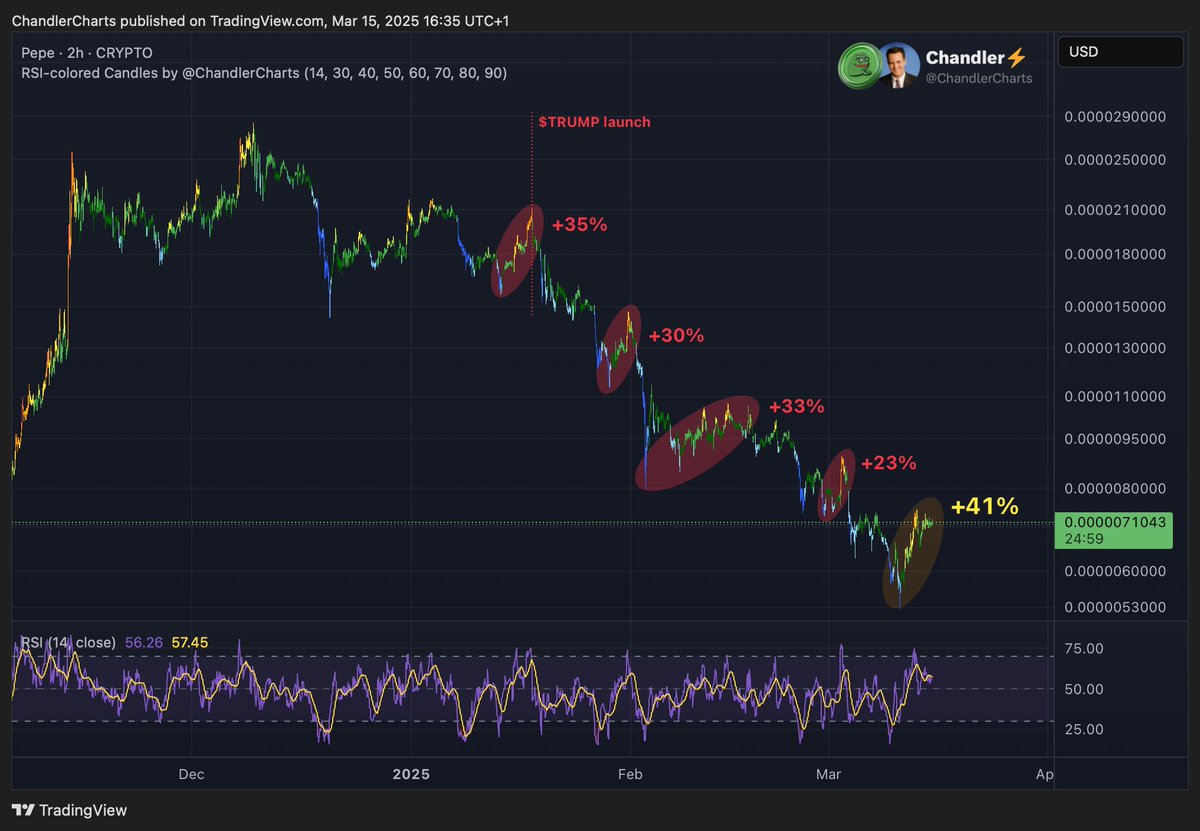Click the 0.0000250000 price axis label

[1115, 160]
